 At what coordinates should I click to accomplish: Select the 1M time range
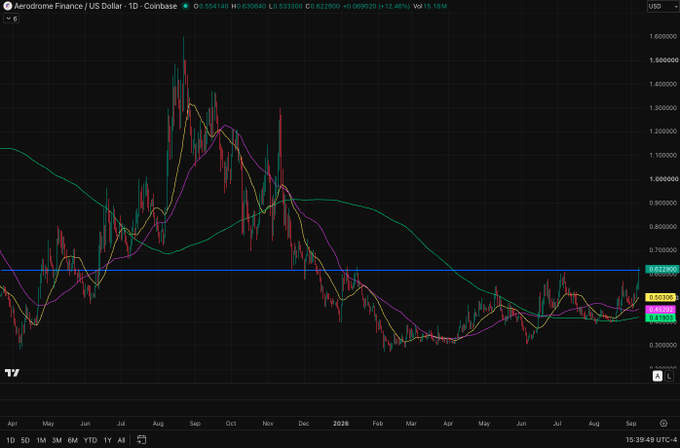click(41, 440)
